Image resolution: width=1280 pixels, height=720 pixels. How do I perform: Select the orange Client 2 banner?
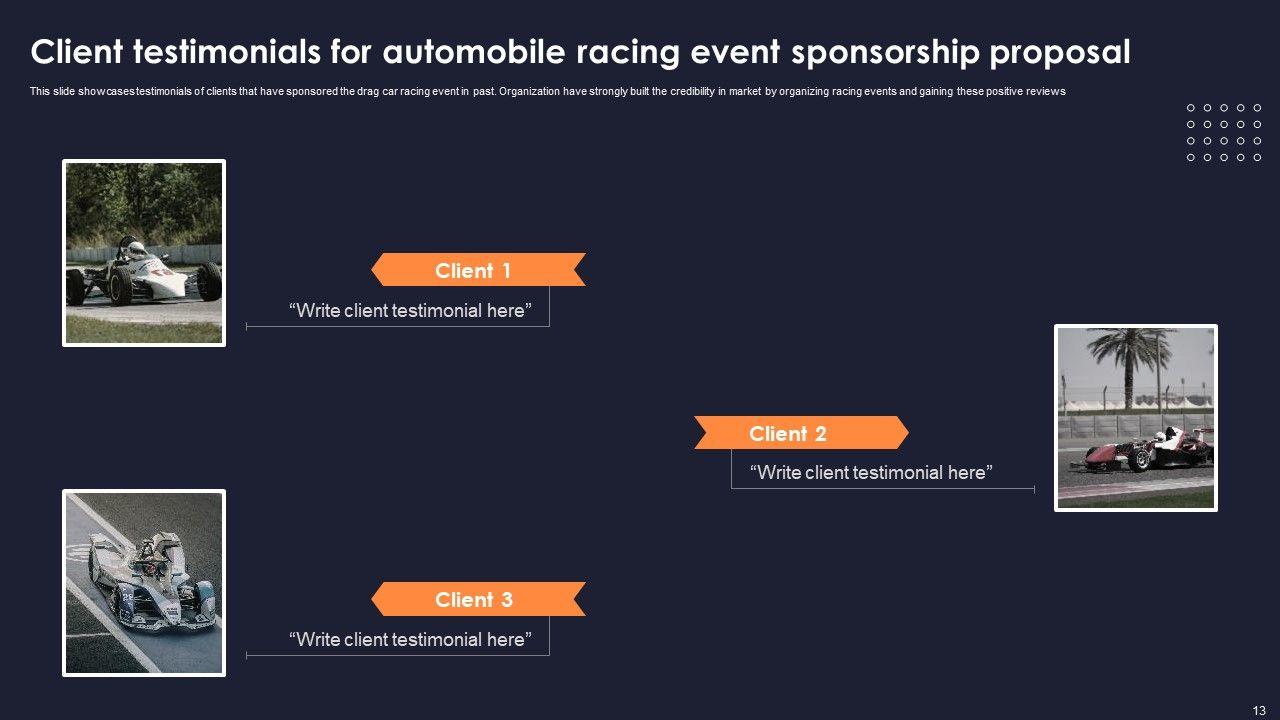801,433
